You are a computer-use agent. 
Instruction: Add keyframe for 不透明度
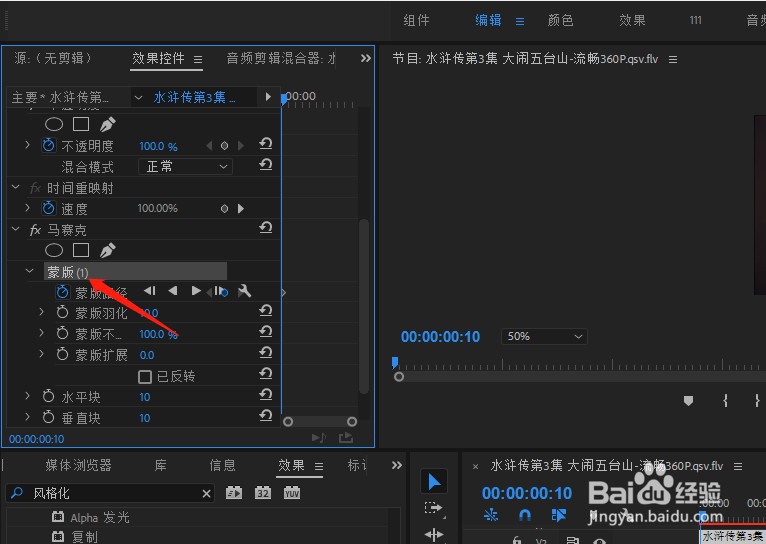(x=224, y=146)
